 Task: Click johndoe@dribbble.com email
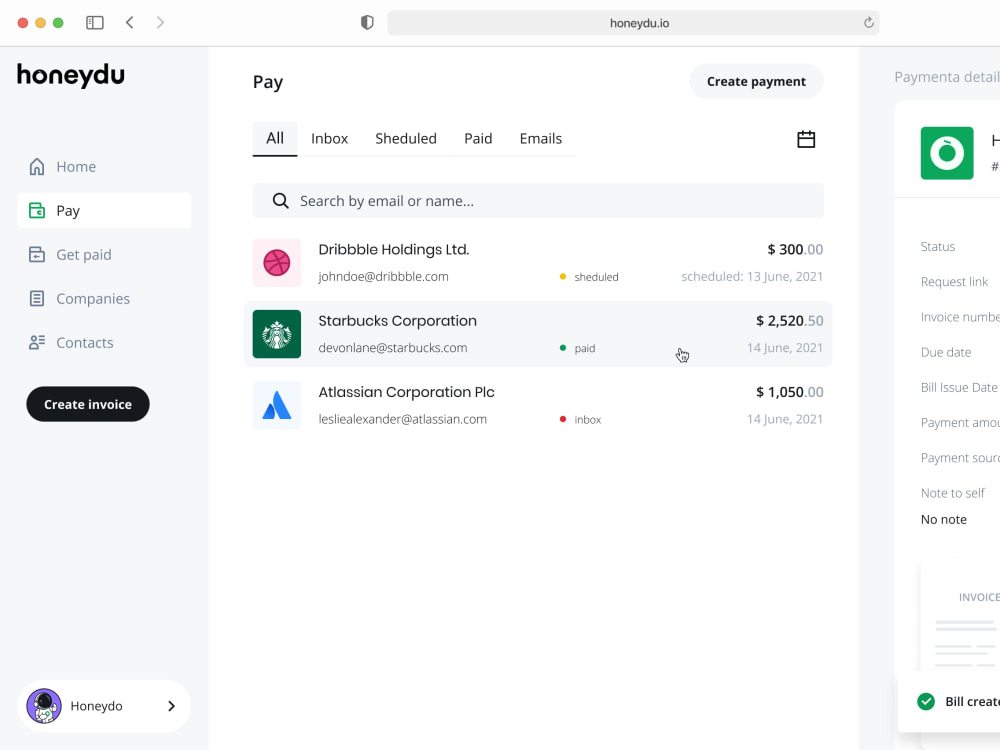pyautogui.click(x=383, y=277)
